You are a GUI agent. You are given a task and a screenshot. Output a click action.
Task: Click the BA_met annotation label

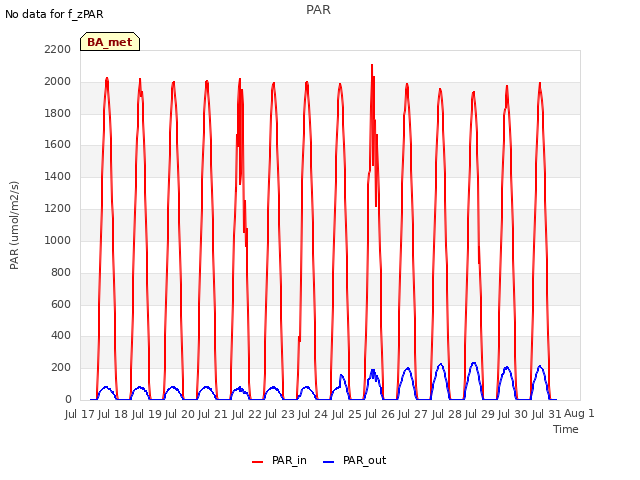(x=110, y=42)
